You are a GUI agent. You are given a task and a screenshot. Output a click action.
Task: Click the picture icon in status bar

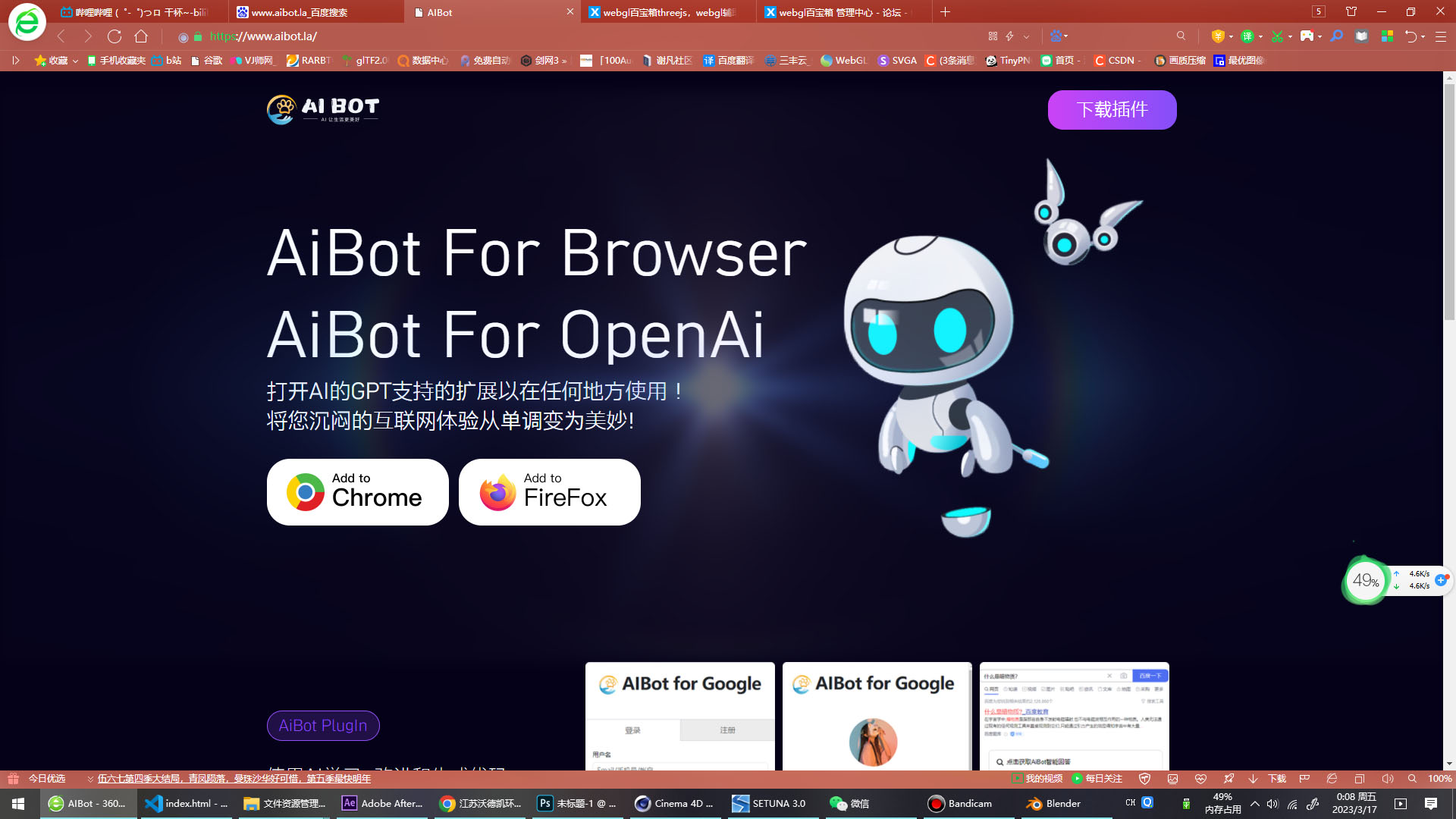point(1172,779)
